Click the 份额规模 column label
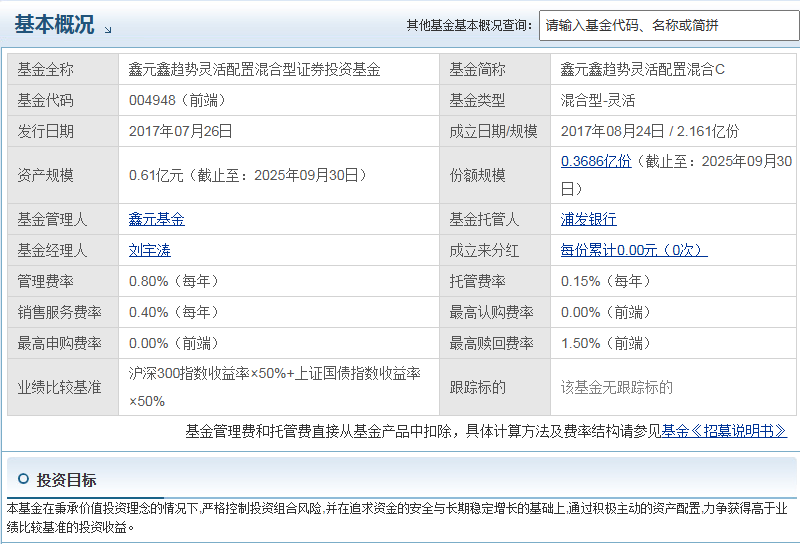Image resolution: width=800 pixels, height=544 pixels. coord(478,176)
